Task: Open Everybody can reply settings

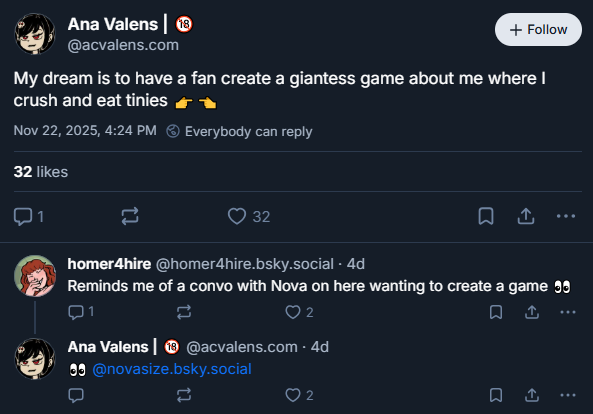Action: click(239, 131)
